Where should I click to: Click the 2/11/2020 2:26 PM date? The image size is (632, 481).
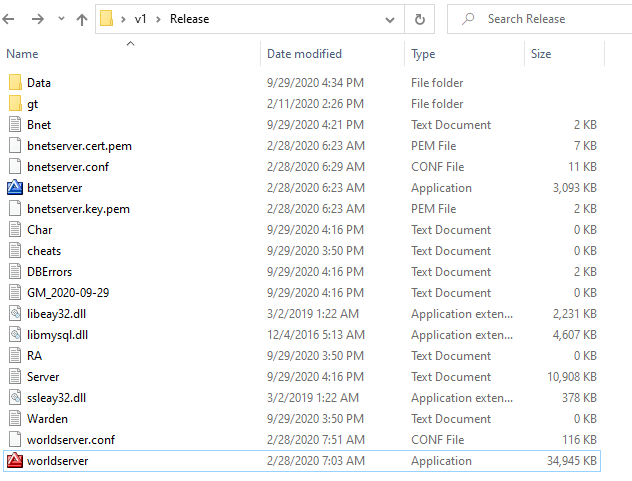[315, 104]
